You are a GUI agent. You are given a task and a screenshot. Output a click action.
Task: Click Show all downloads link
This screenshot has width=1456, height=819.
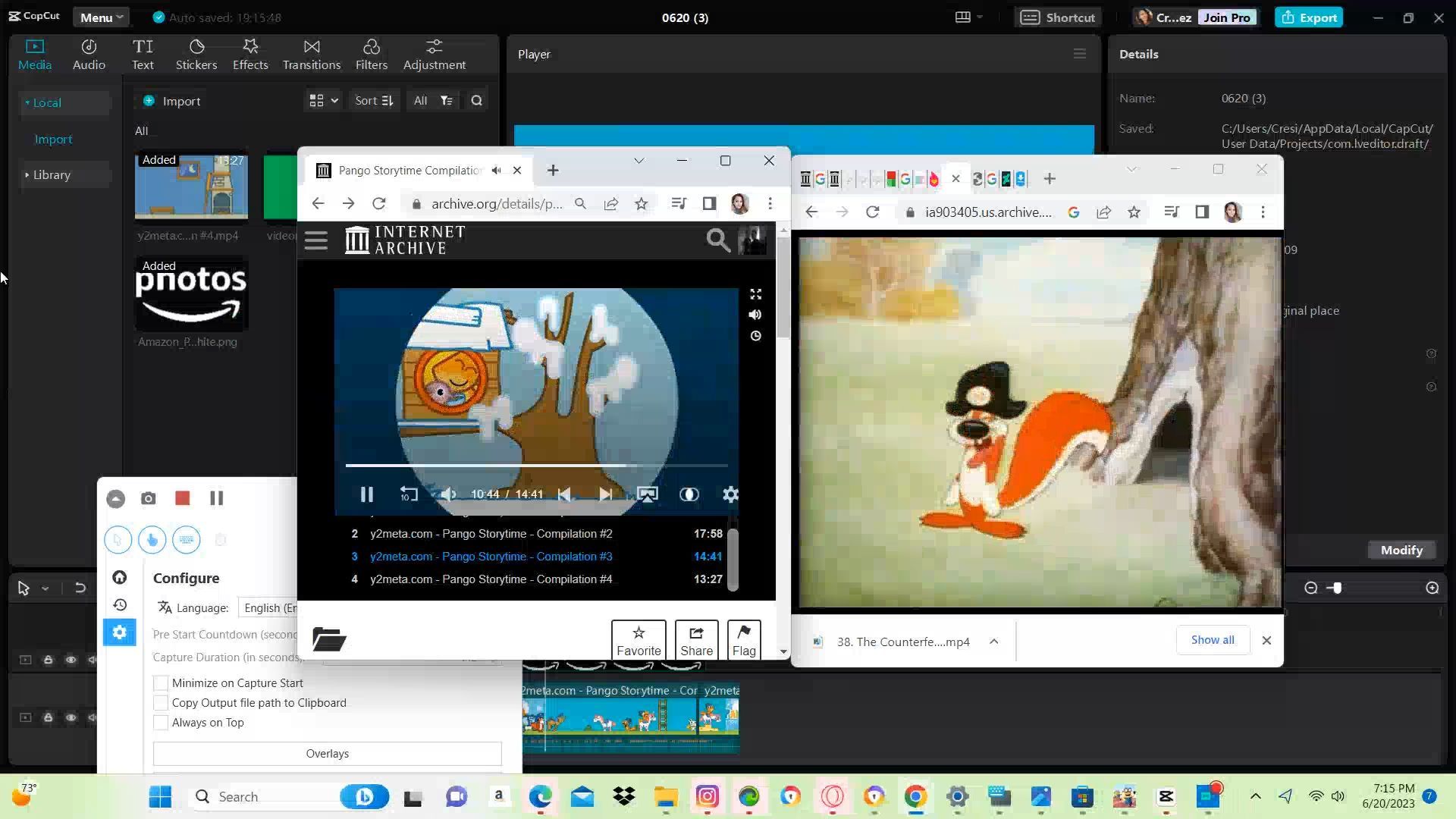(1212, 640)
